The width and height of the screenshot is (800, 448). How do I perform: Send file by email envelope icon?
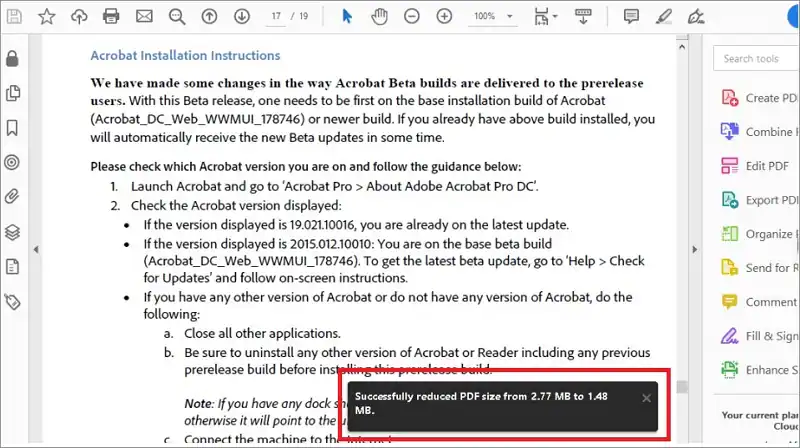click(144, 16)
